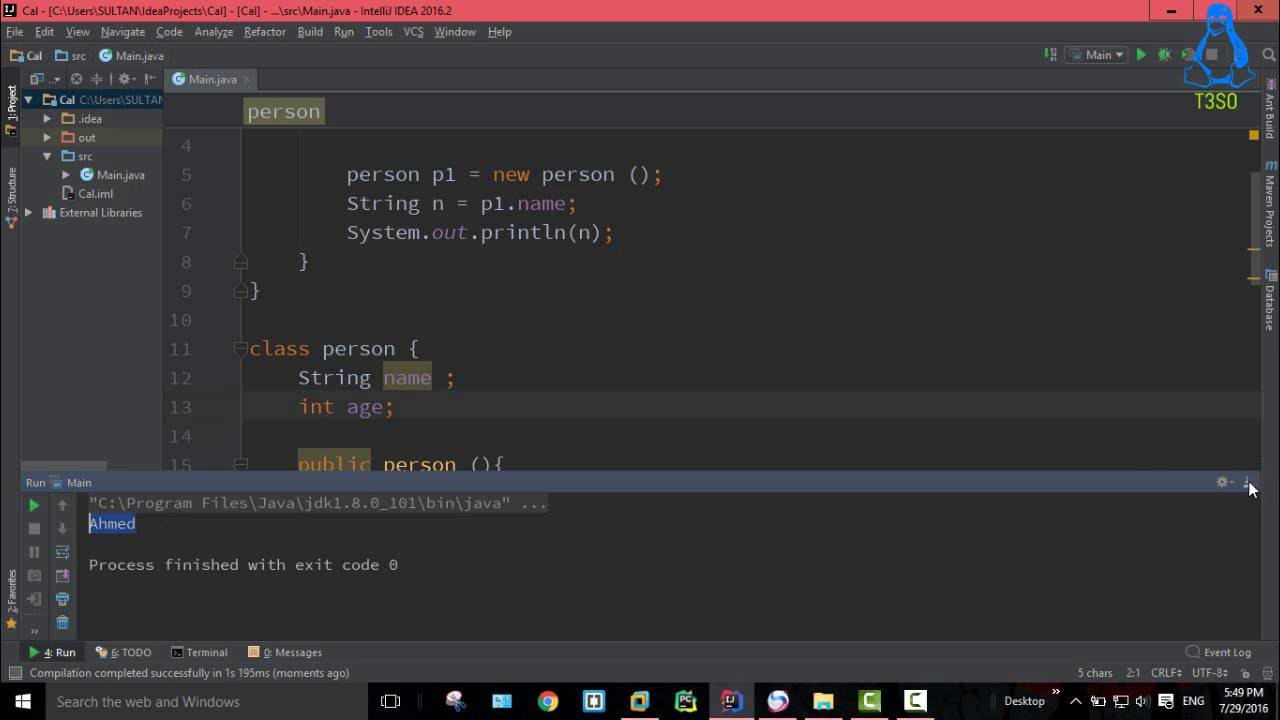
Task: Open the Refactor menu
Action: pyautogui.click(x=265, y=32)
